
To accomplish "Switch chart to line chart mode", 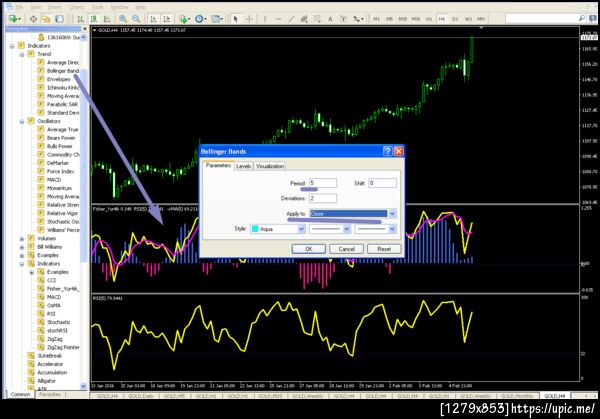I will (x=107, y=19).
